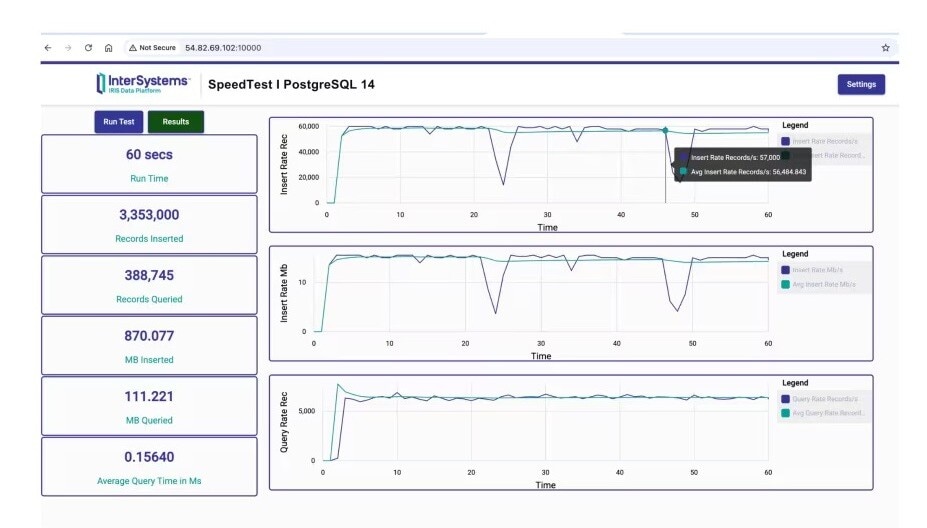
Task: Click the Query Rate Rec axis label
Action: (x=284, y=422)
